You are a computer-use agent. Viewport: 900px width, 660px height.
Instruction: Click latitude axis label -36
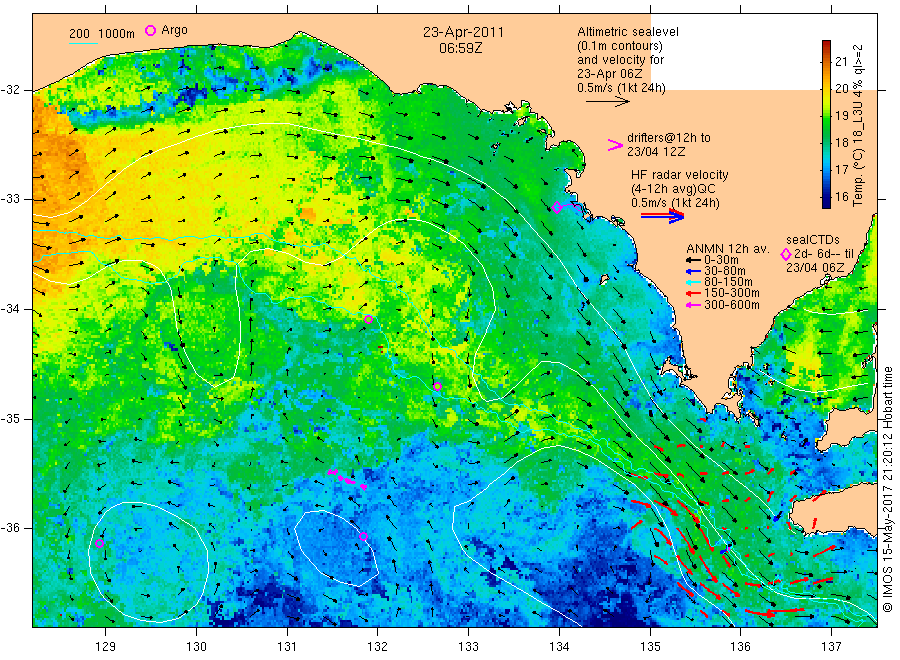pyautogui.click(x=10, y=528)
